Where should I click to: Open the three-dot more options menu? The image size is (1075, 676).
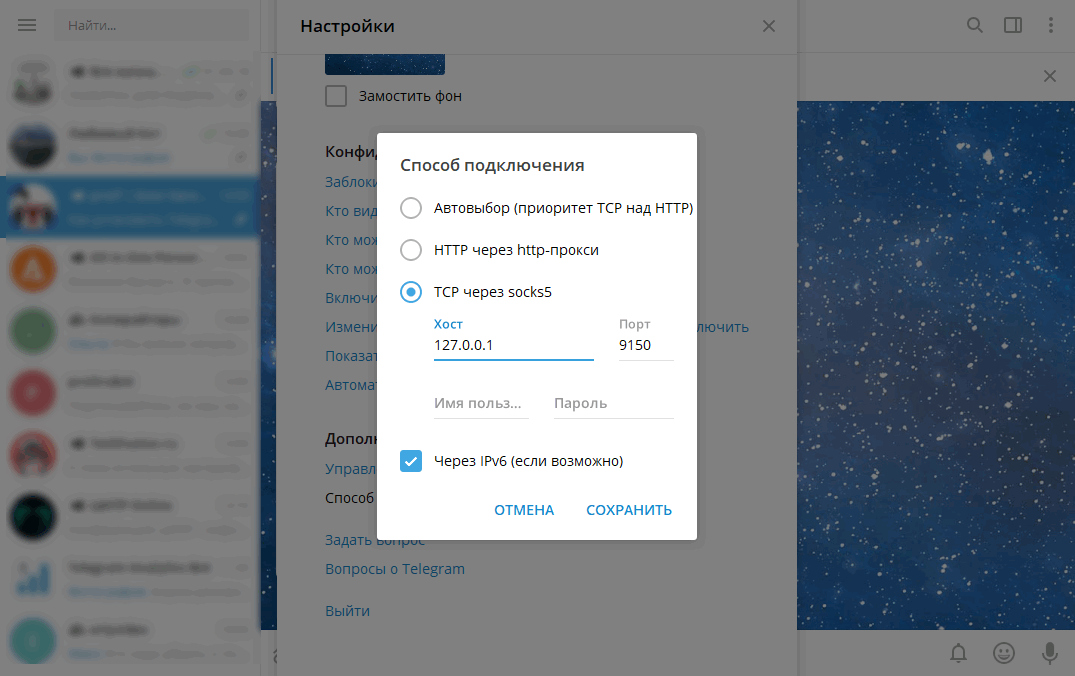pos(1051,25)
